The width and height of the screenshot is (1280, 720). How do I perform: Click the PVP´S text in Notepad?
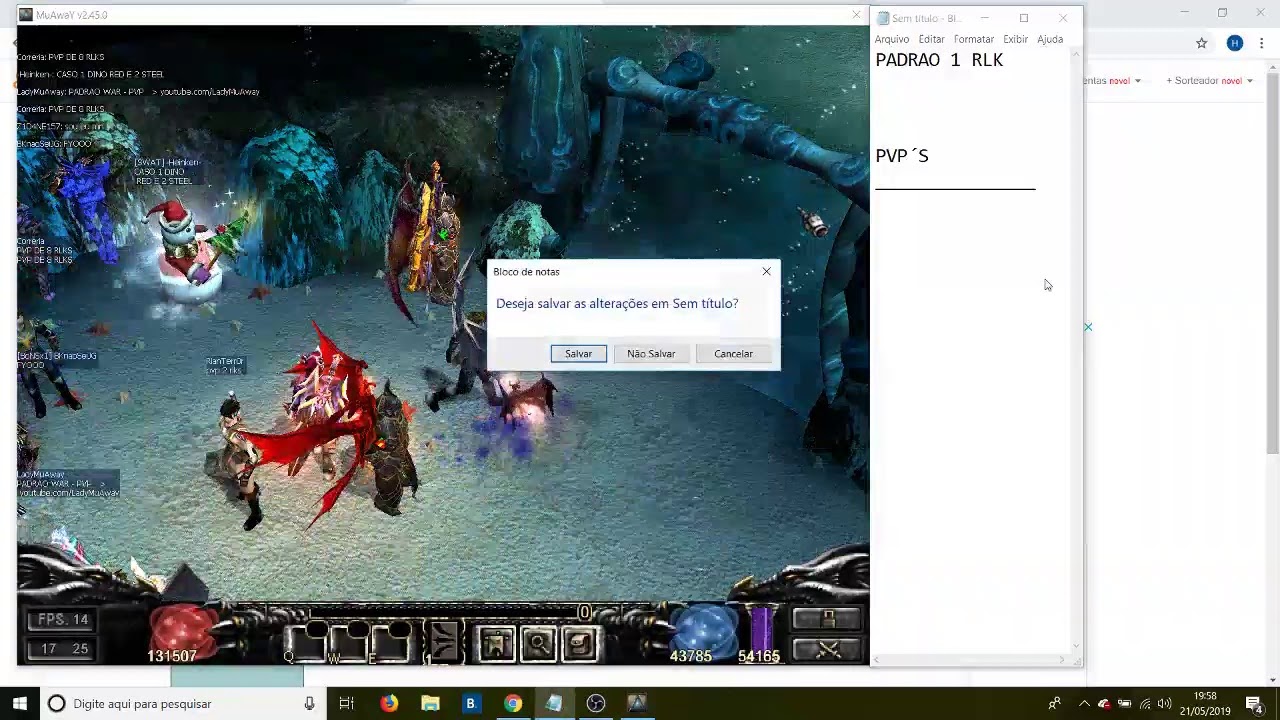(x=902, y=156)
